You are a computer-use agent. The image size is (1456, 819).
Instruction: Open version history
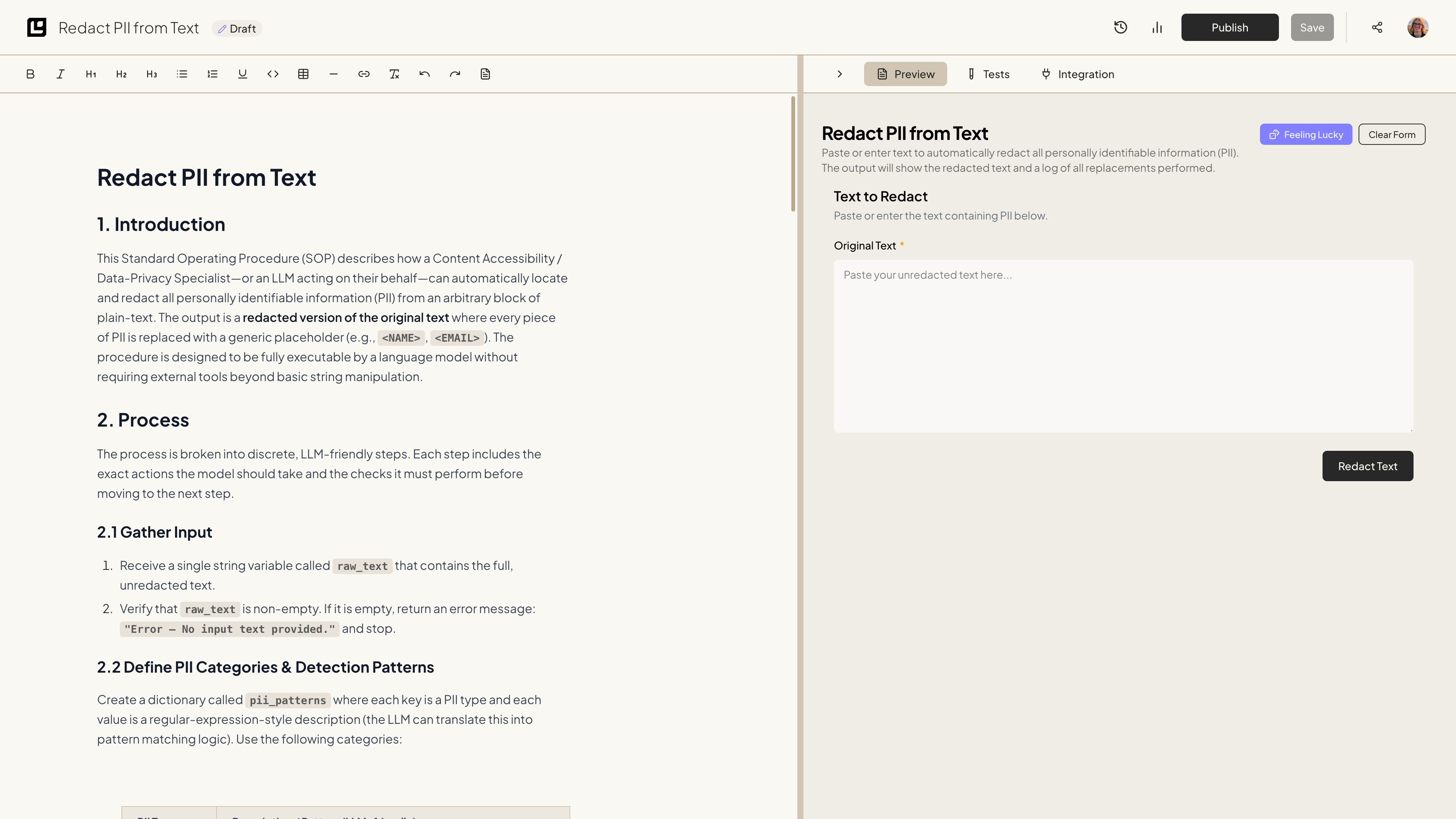point(1120,28)
